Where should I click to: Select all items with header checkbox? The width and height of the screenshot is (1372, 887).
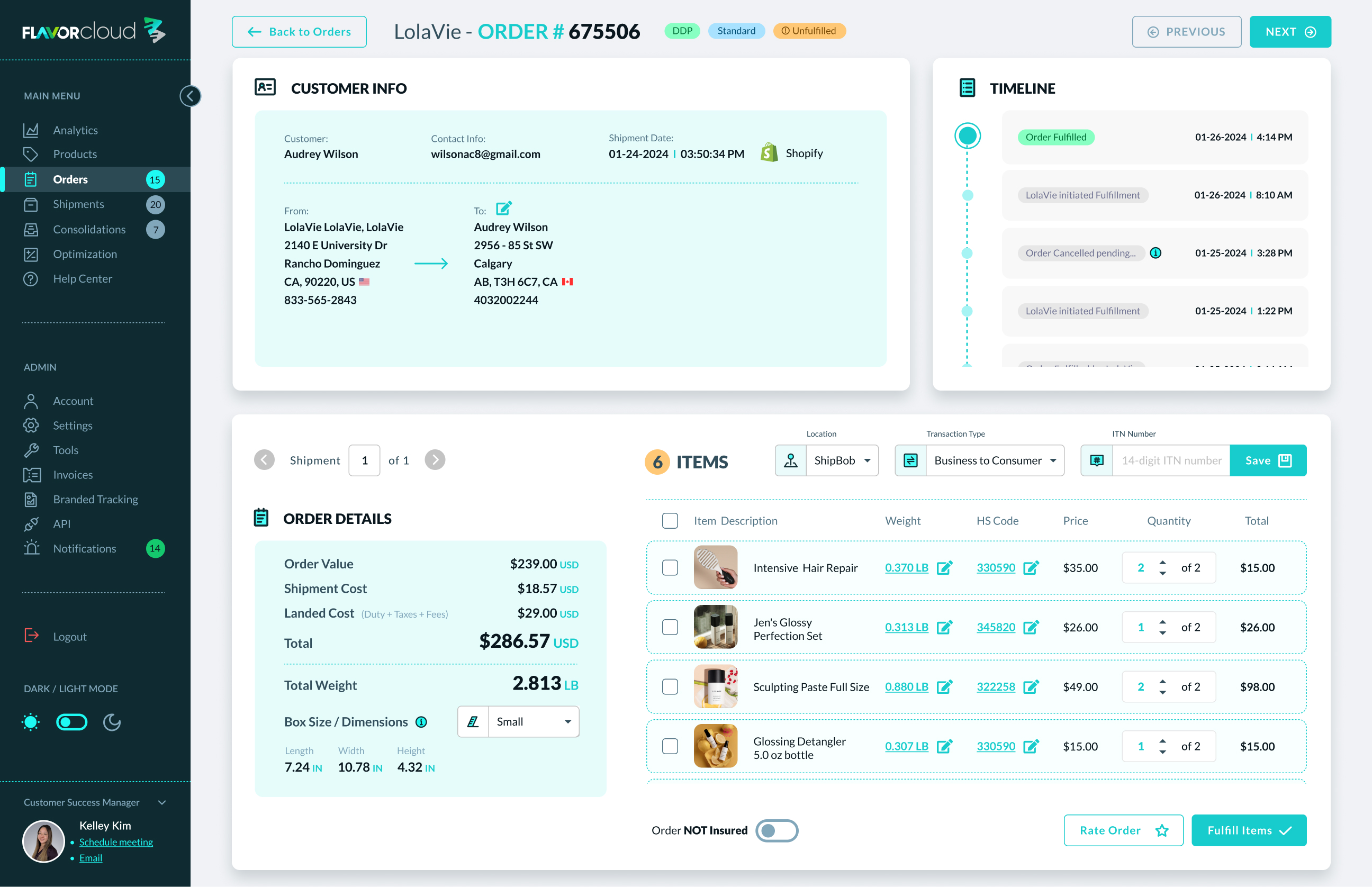click(670, 521)
